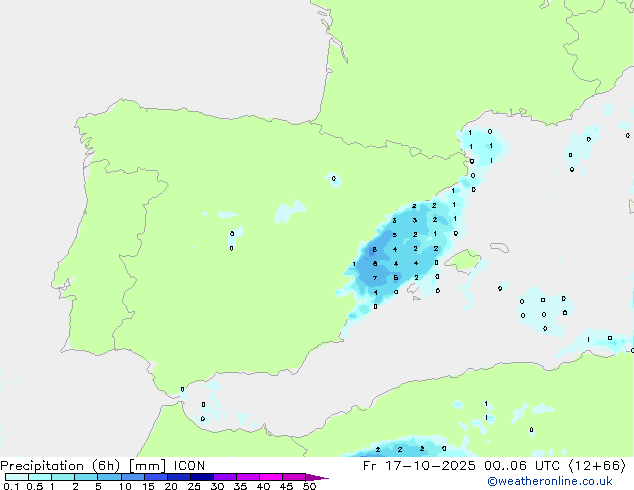The image size is (634, 490).
Task: Click the 15–20 mm legend color swatch
Action: tap(155, 477)
